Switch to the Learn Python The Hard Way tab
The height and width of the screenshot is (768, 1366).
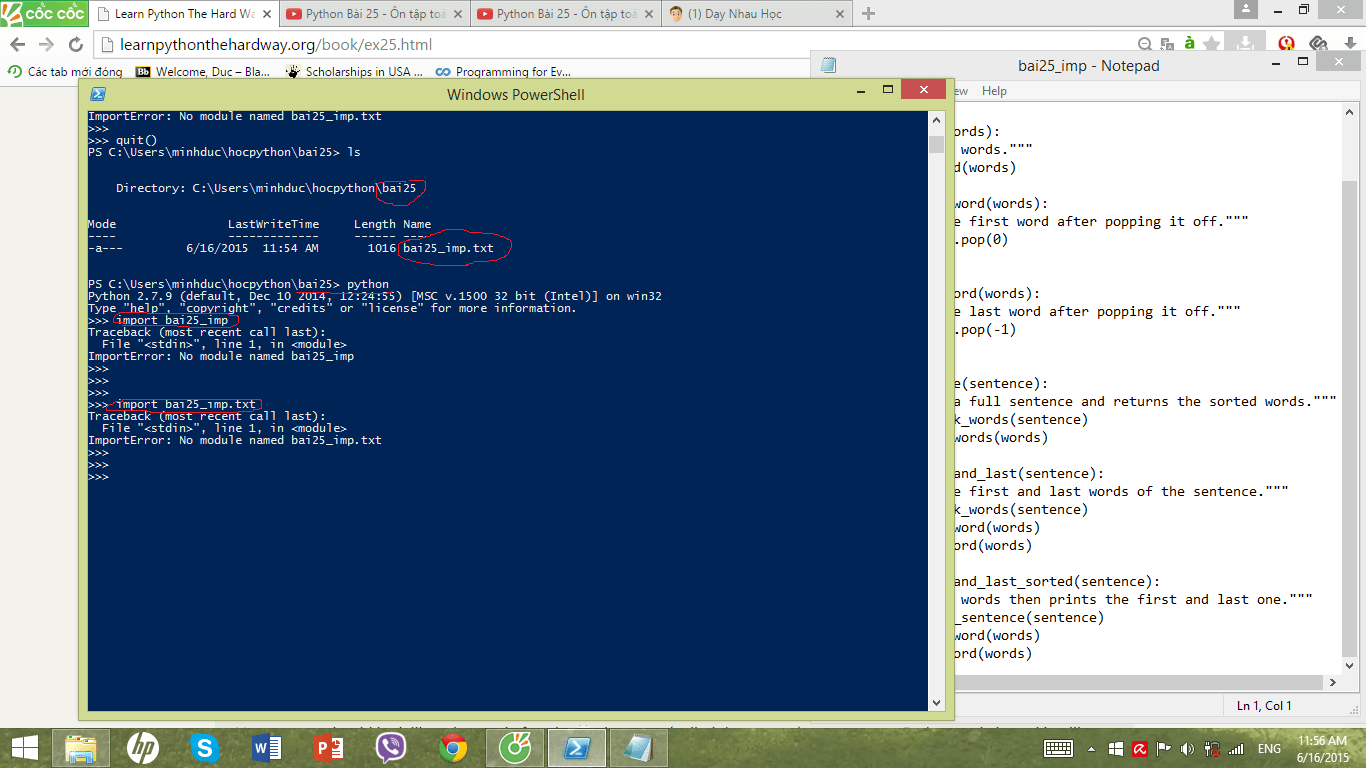pyautogui.click(x=183, y=14)
